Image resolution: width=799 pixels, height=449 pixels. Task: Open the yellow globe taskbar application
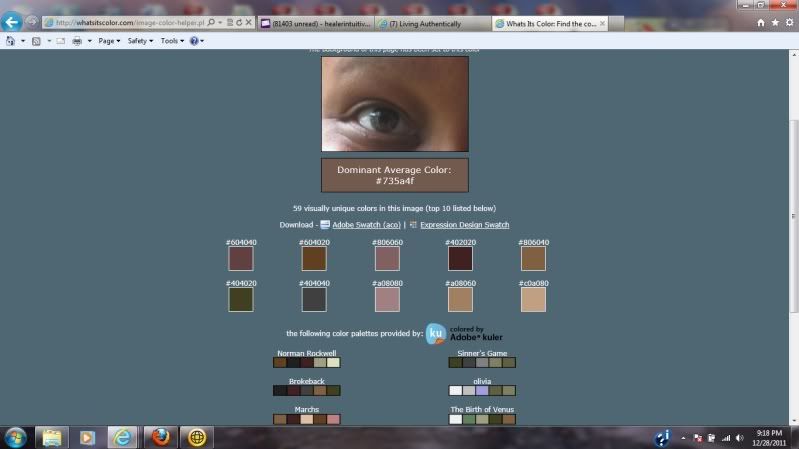pyautogui.click(x=197, y=438)
